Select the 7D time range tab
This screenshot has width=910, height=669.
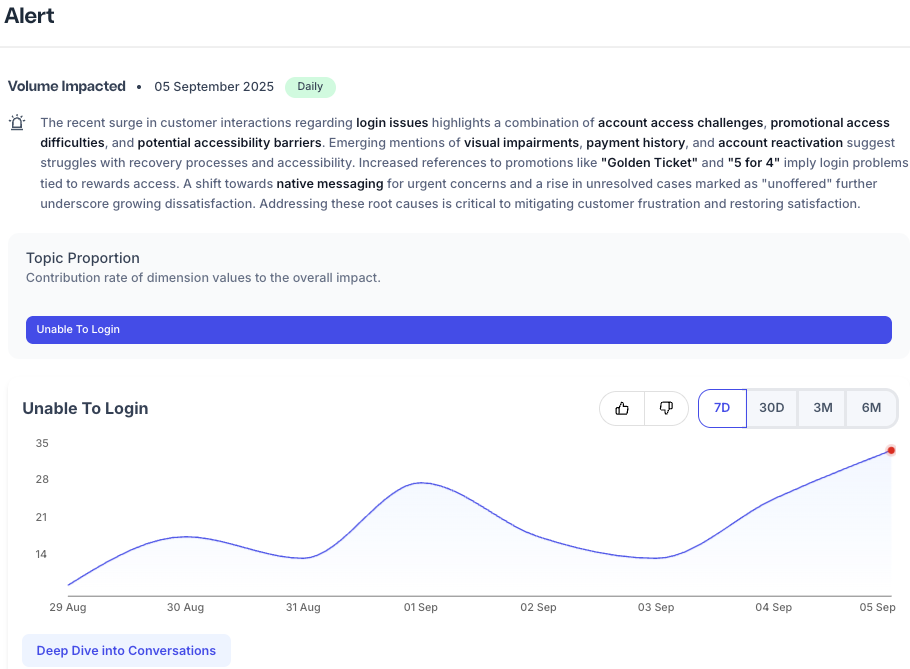(x=722, y=408)
